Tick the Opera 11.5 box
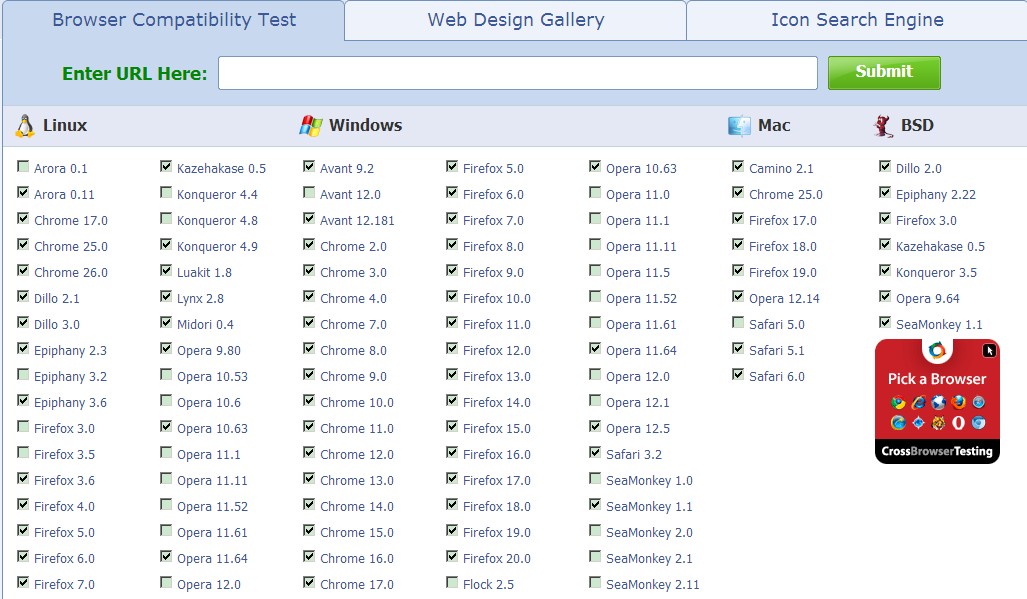This screenshot has height=599, width=1027. pos(595,270)
